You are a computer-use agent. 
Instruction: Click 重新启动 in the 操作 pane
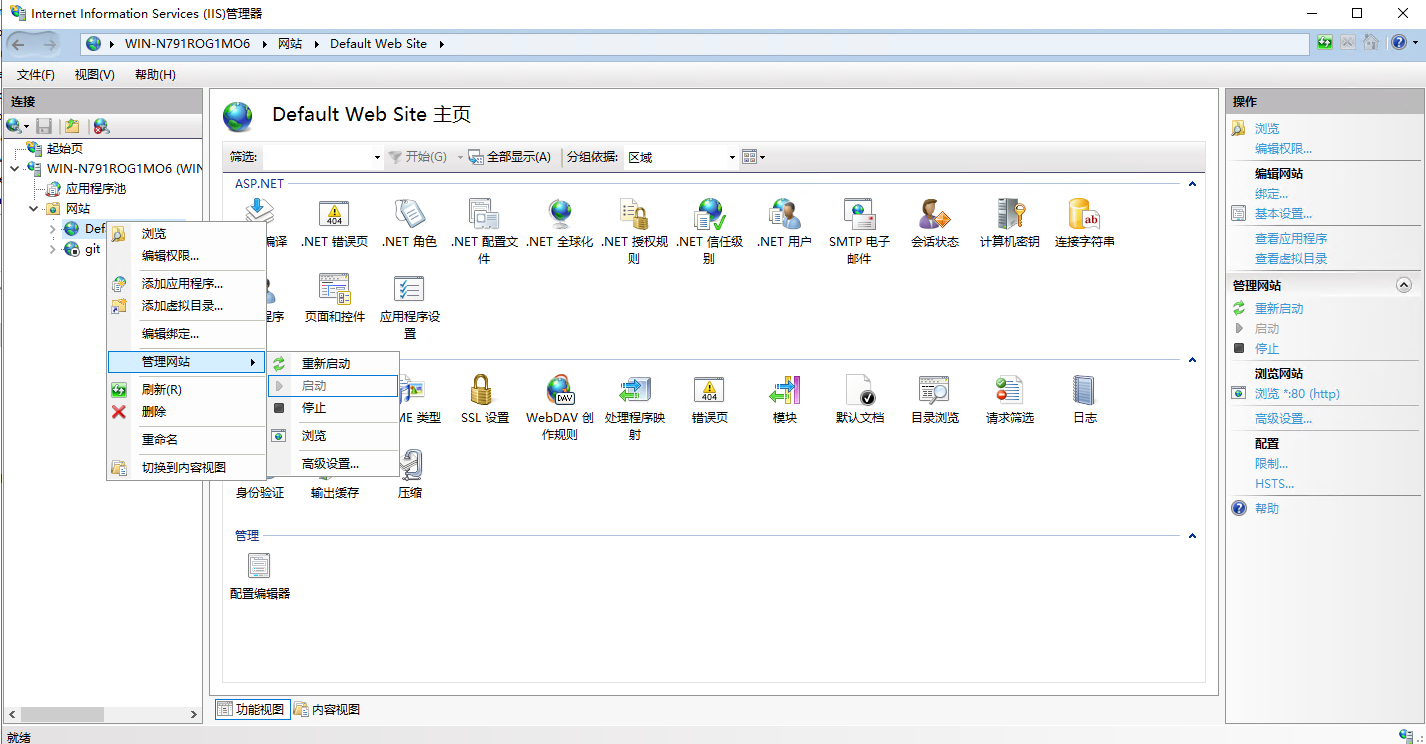1281,309
